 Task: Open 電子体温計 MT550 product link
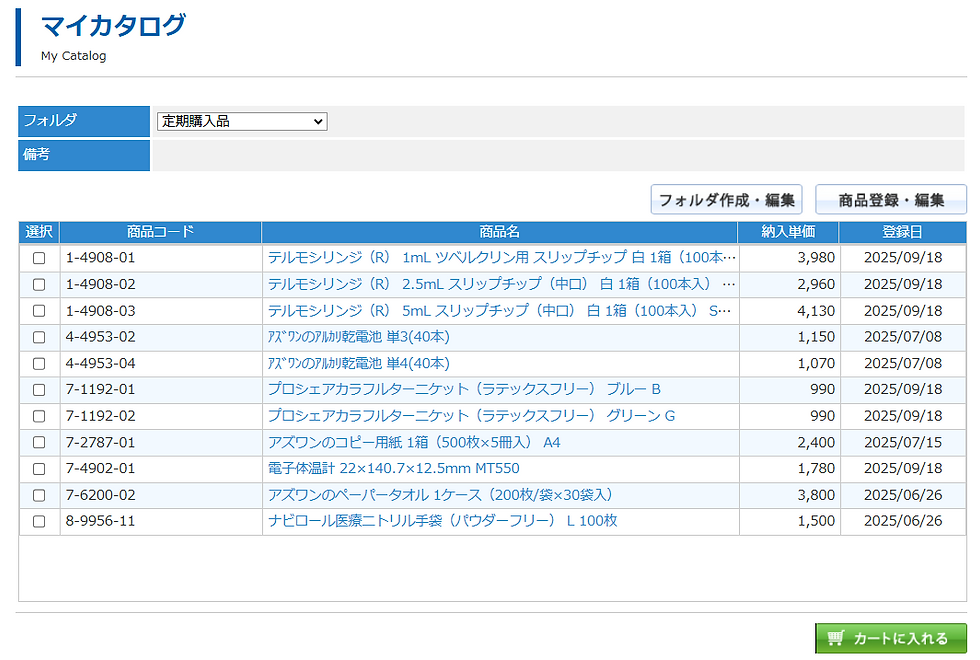pyautogui.click(x=393, y=468)
